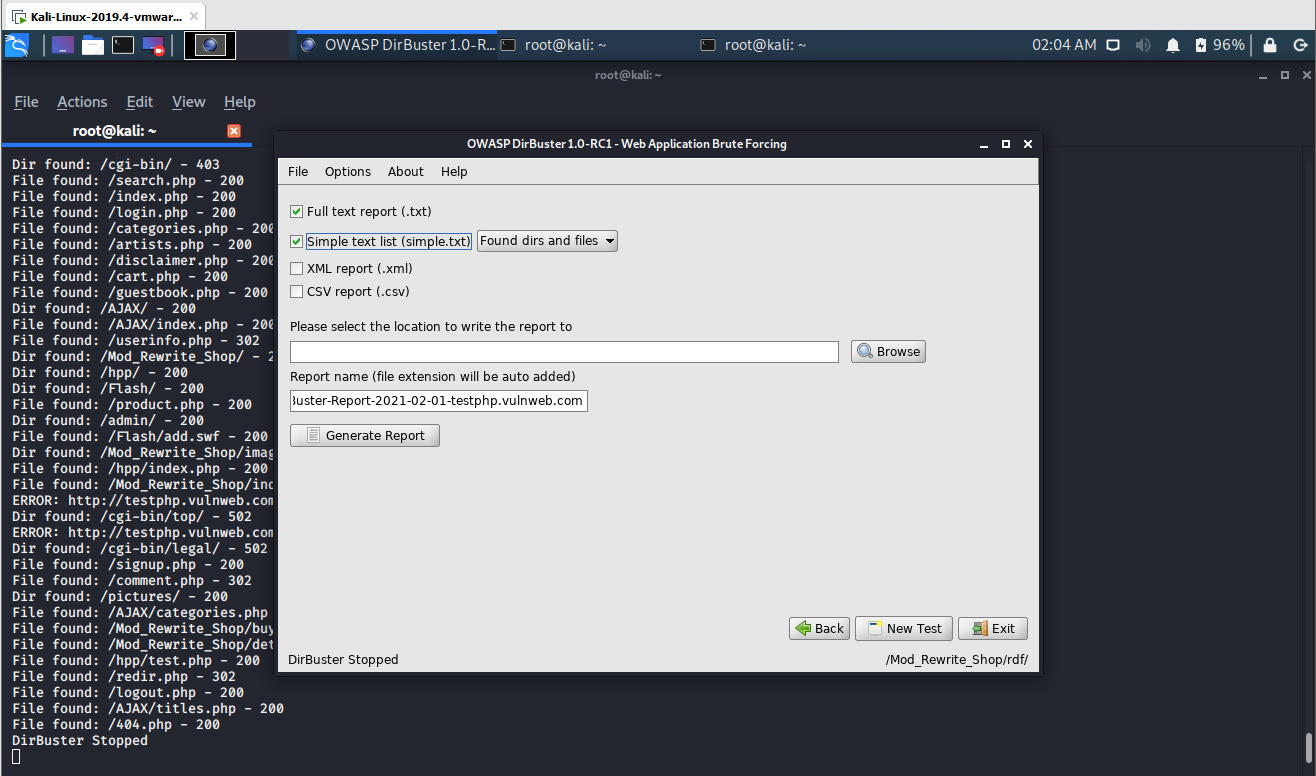Click the volume speaker tray icon
The height and width of the screenshot is (776, 1316).
1143,45
